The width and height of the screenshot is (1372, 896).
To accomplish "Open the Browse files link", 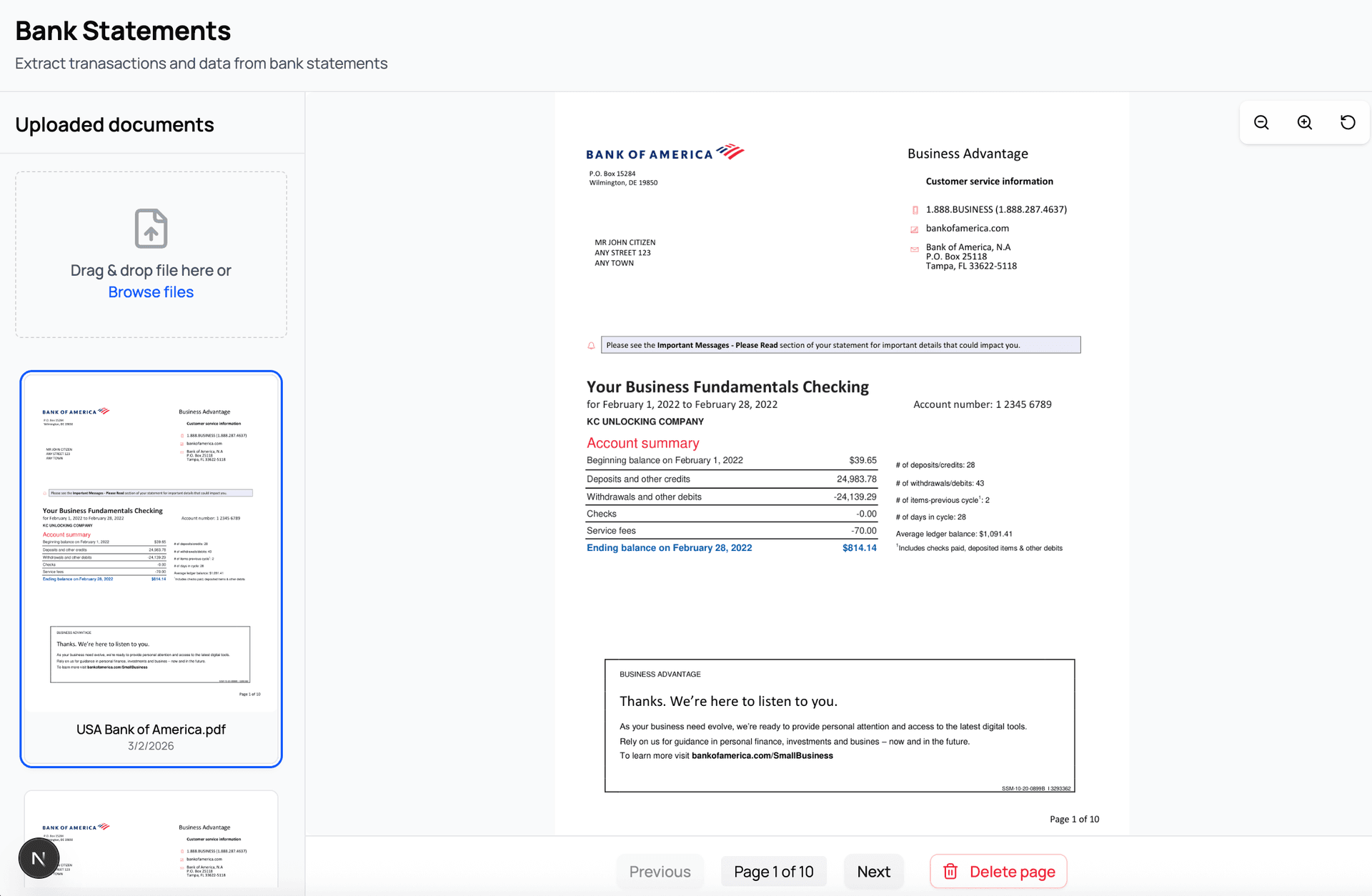I will pyautogui.click(x=151, y=292).
